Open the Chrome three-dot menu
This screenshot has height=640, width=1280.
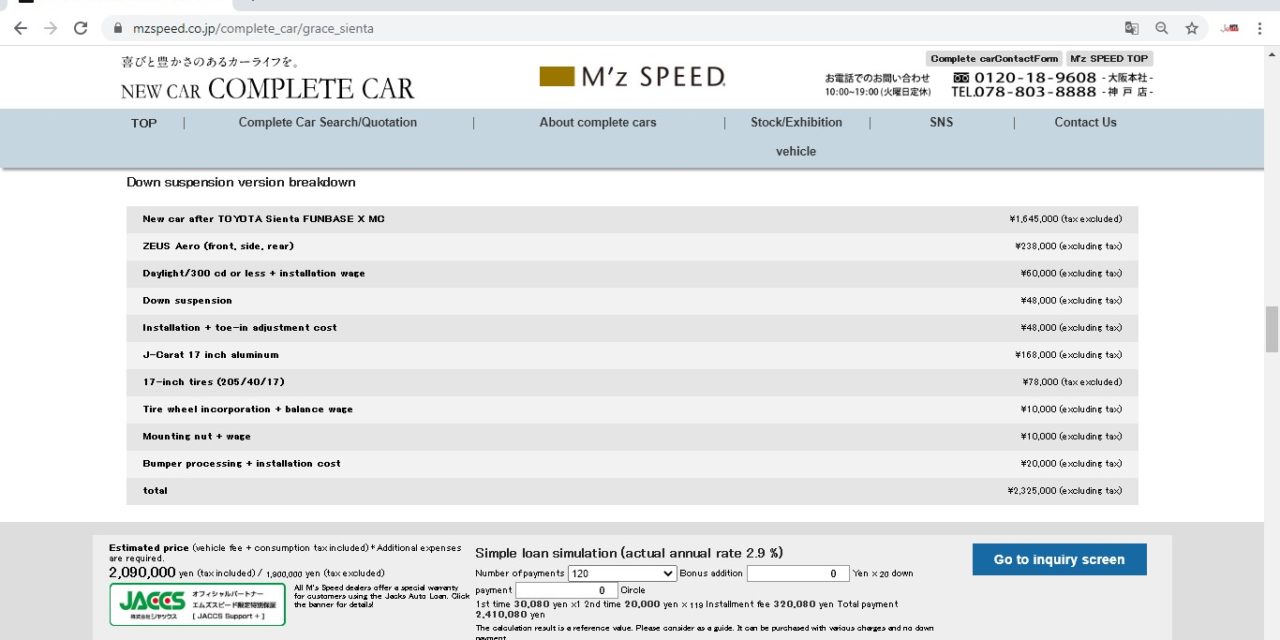tap(1260, 28)
